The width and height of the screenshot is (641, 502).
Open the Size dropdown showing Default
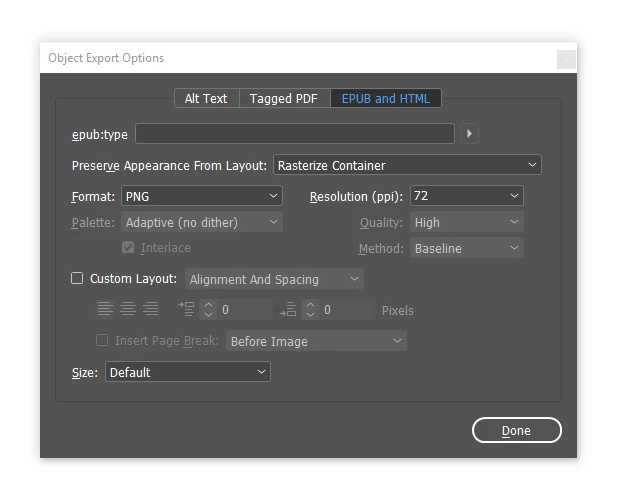point(188,372)
